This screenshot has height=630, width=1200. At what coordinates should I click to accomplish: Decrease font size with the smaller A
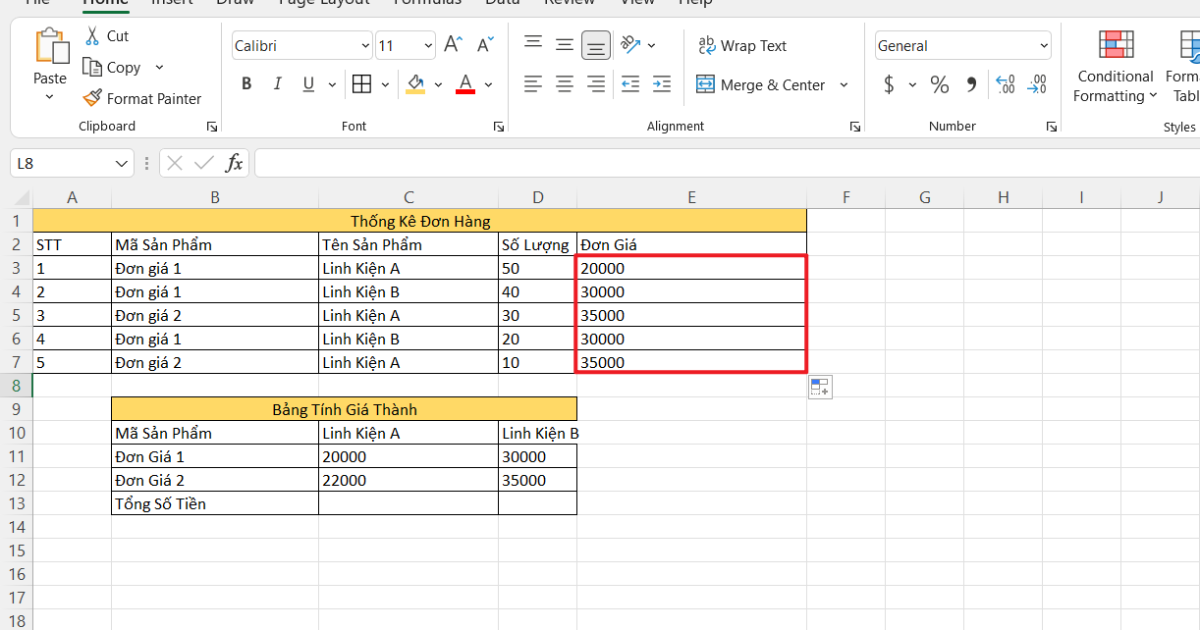point(485,45)
